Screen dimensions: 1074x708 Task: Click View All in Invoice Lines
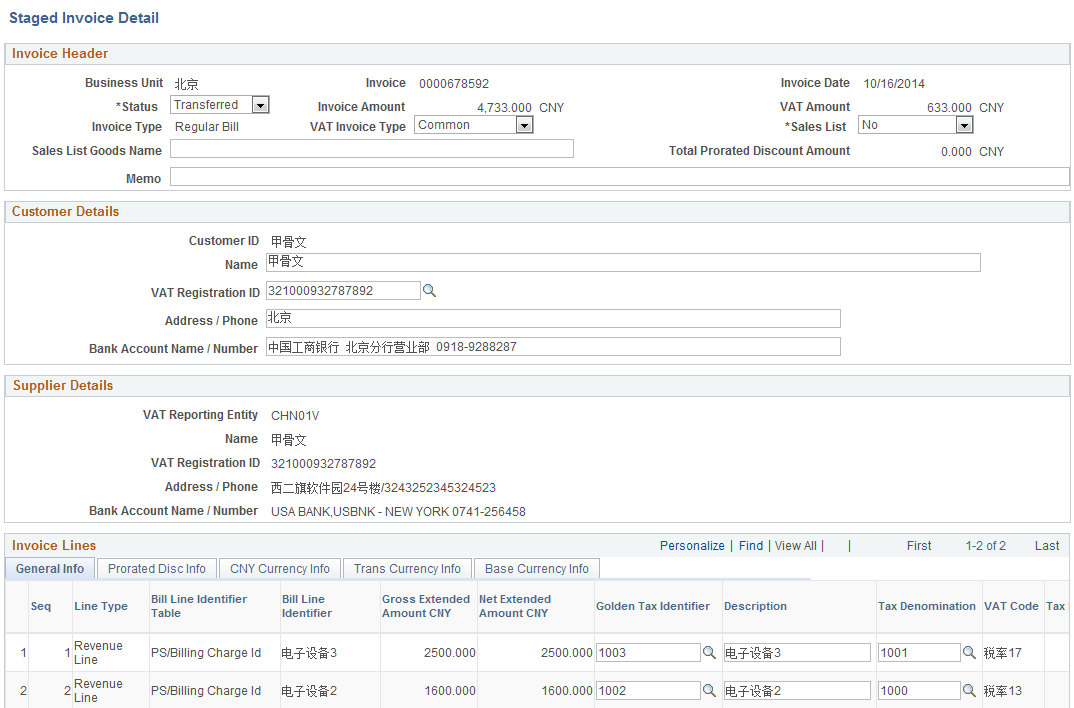[x=795, y=546]
